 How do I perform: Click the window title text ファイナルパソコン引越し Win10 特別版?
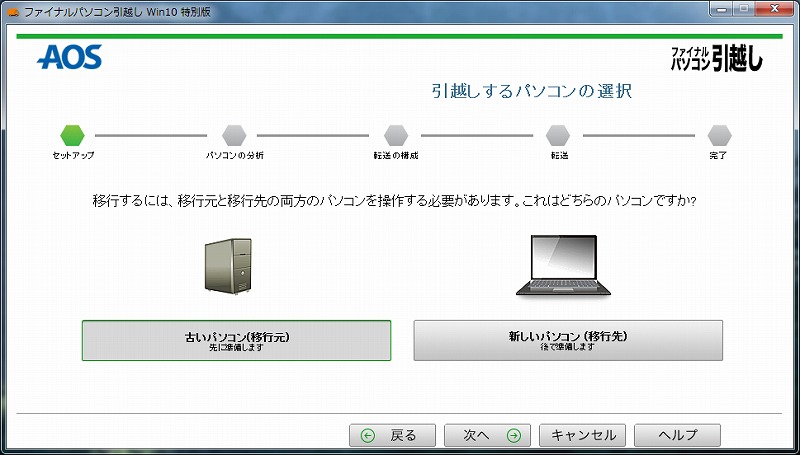[x=117, y=12]
